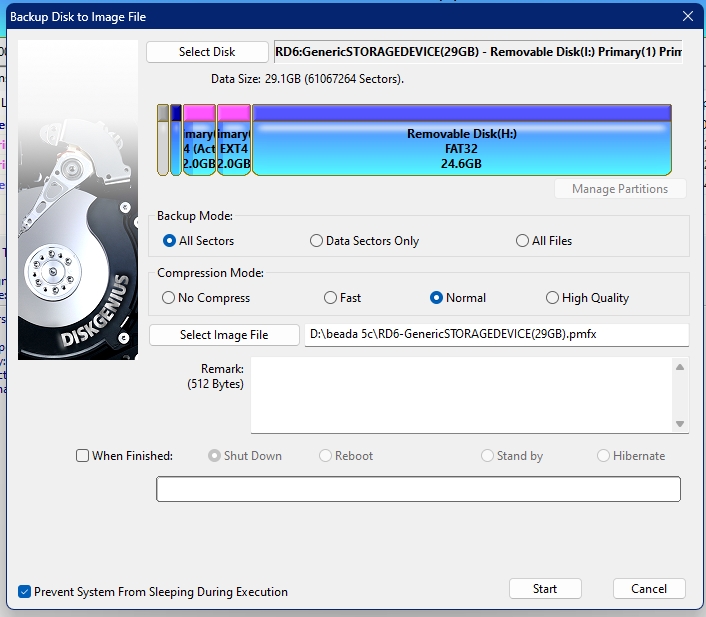
Task: Select No Compress compression mode
Action: point(168,298)
